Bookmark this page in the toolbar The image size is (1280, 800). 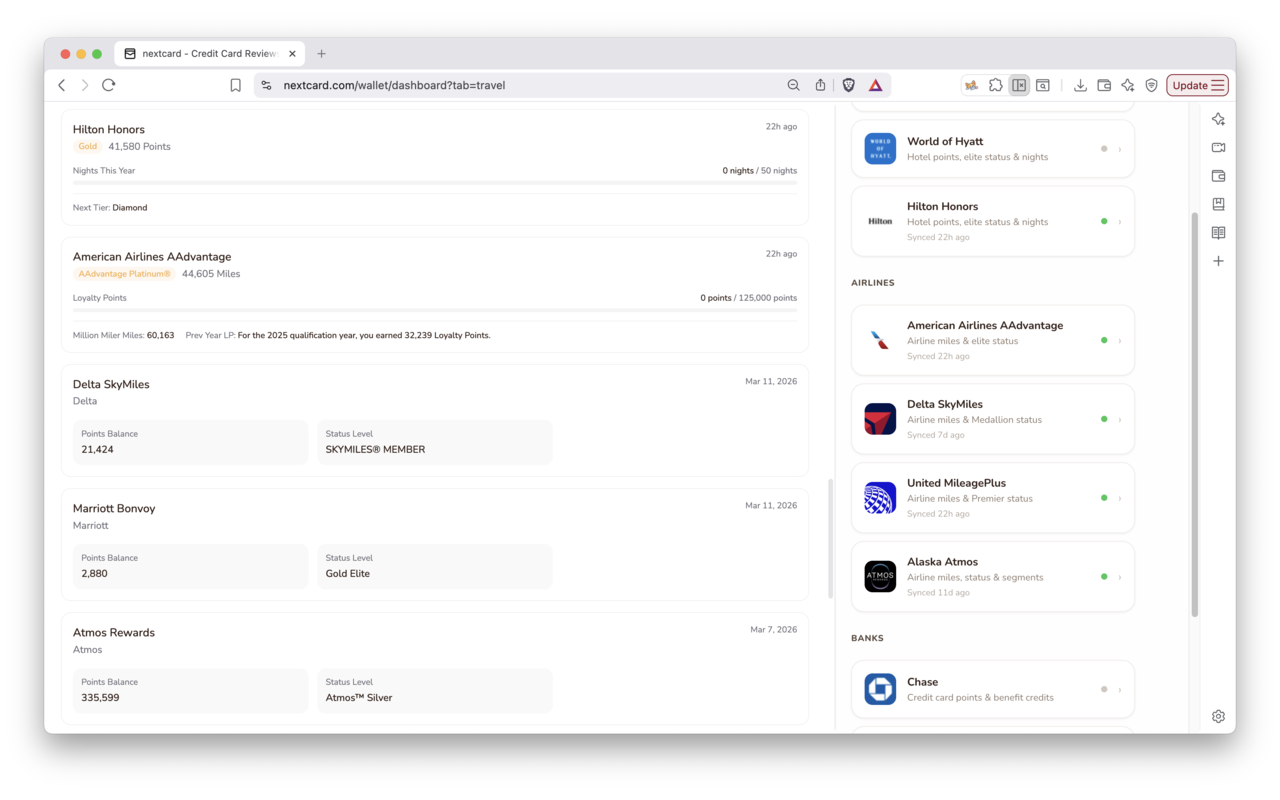coord(236,85)
